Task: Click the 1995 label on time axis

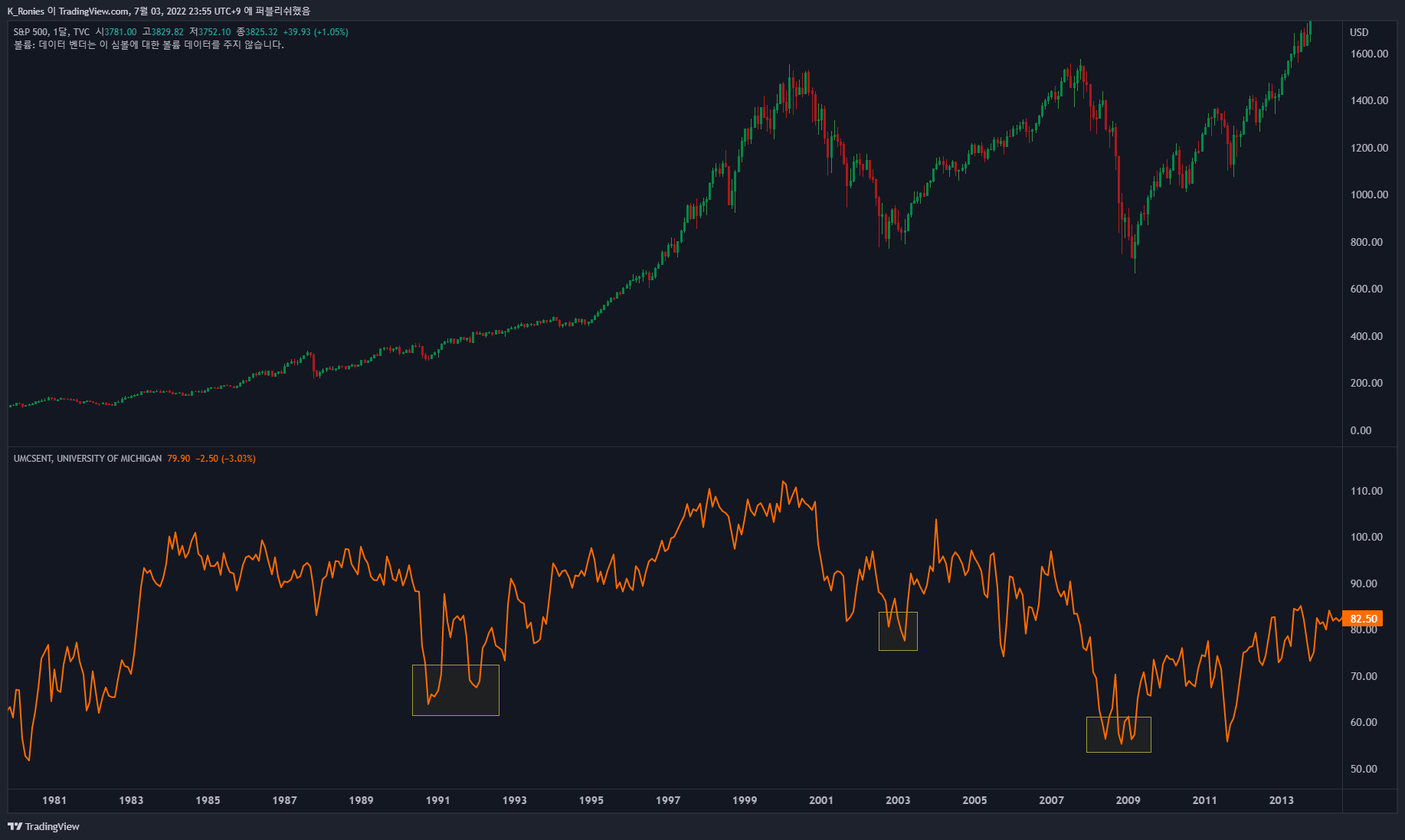Action: (591, 800)
